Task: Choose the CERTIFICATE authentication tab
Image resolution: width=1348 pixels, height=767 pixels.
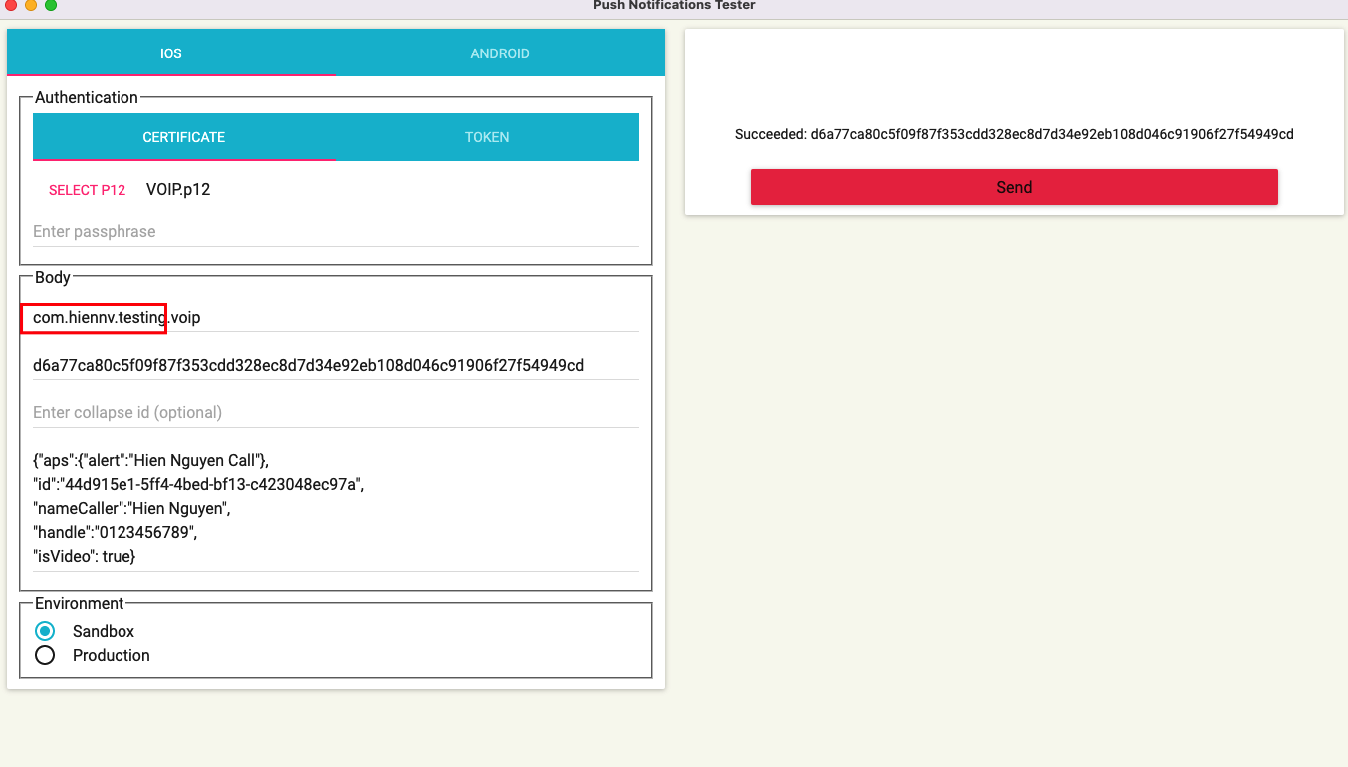Action: coord(184,137)
